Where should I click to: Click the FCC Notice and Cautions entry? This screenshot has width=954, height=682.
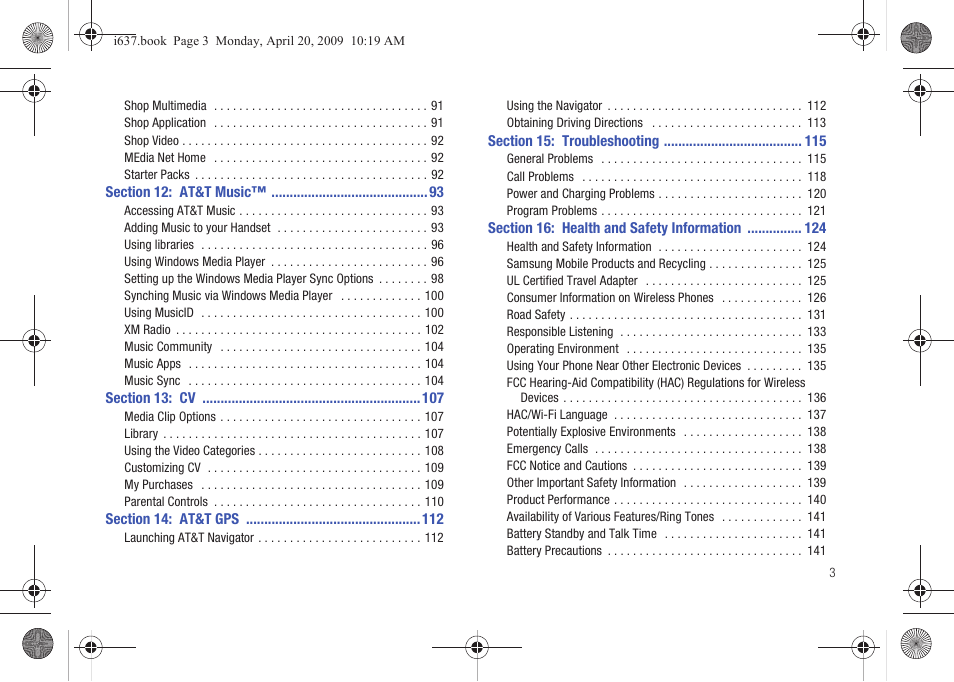pyautogui.click(x=666, y=465)
